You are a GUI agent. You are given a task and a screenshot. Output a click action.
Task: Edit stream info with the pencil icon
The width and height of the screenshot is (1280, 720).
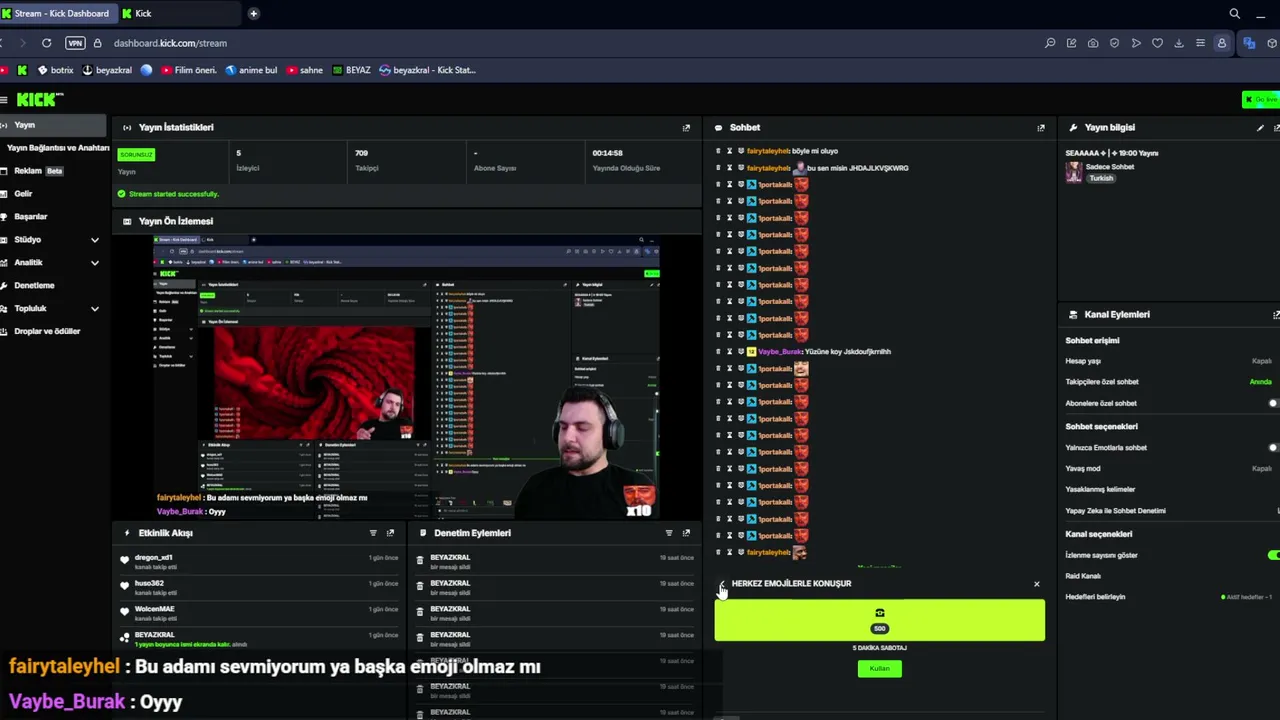click(x=1260, y=128)
